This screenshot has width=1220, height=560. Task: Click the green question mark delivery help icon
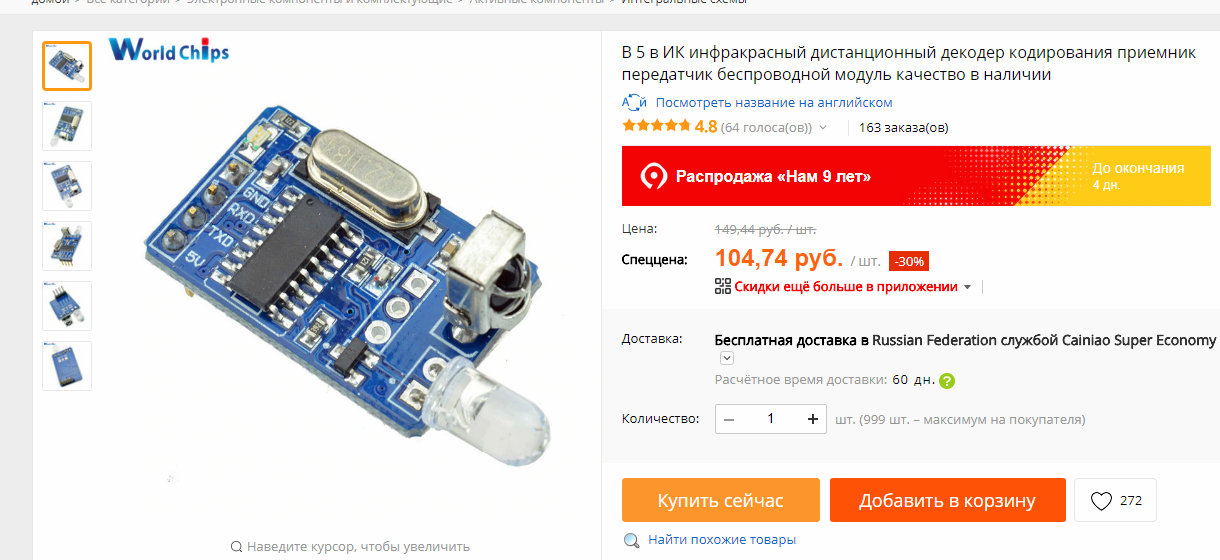(947, 381)
